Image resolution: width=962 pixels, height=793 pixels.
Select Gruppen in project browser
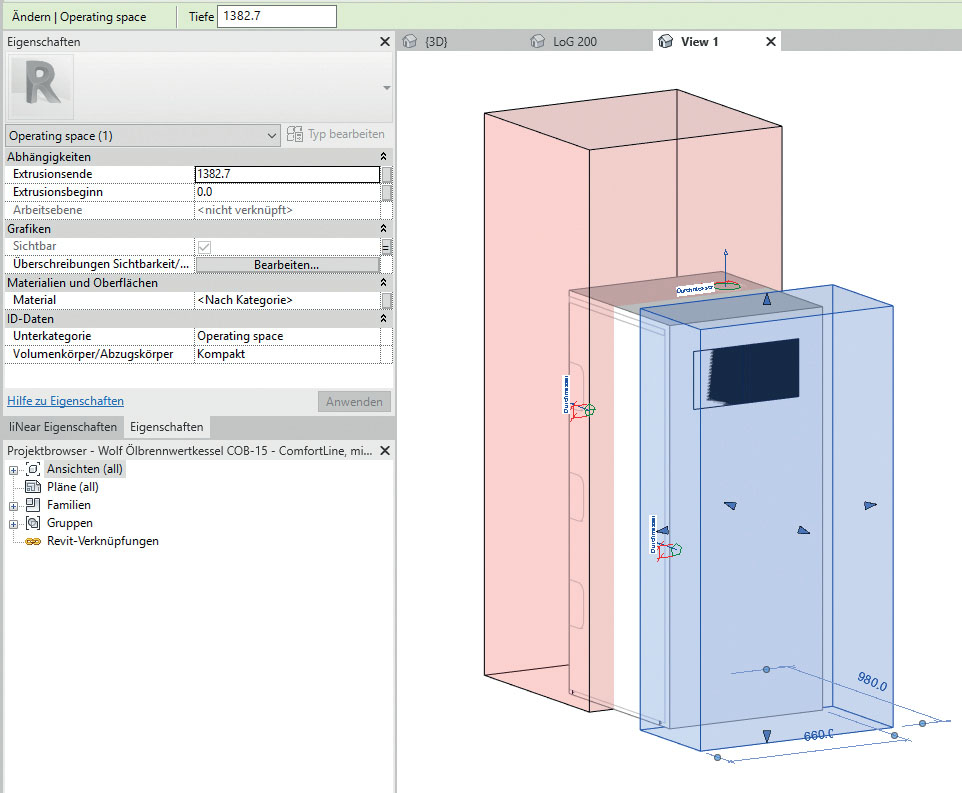coord(70,523)
